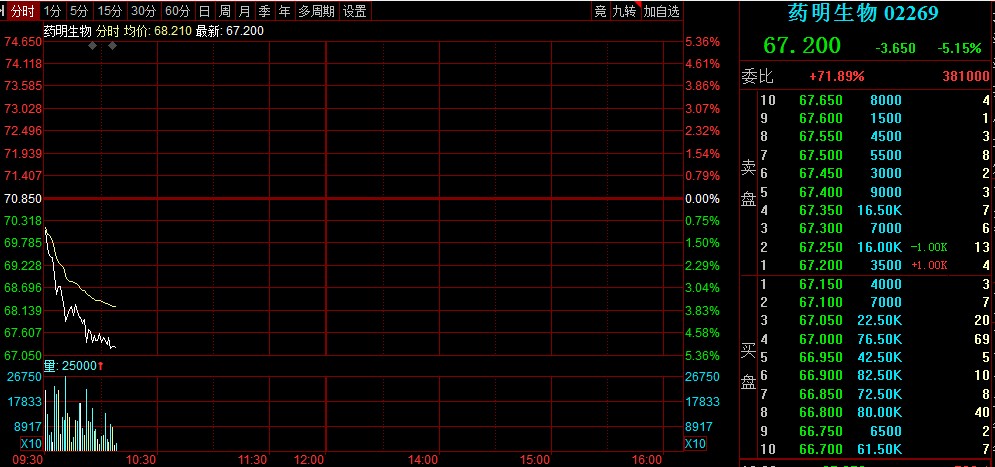The height and width of the screenshot is (467, 995).
Task: Click the -1.00K change at sell level 2
Action: [929, 247]
